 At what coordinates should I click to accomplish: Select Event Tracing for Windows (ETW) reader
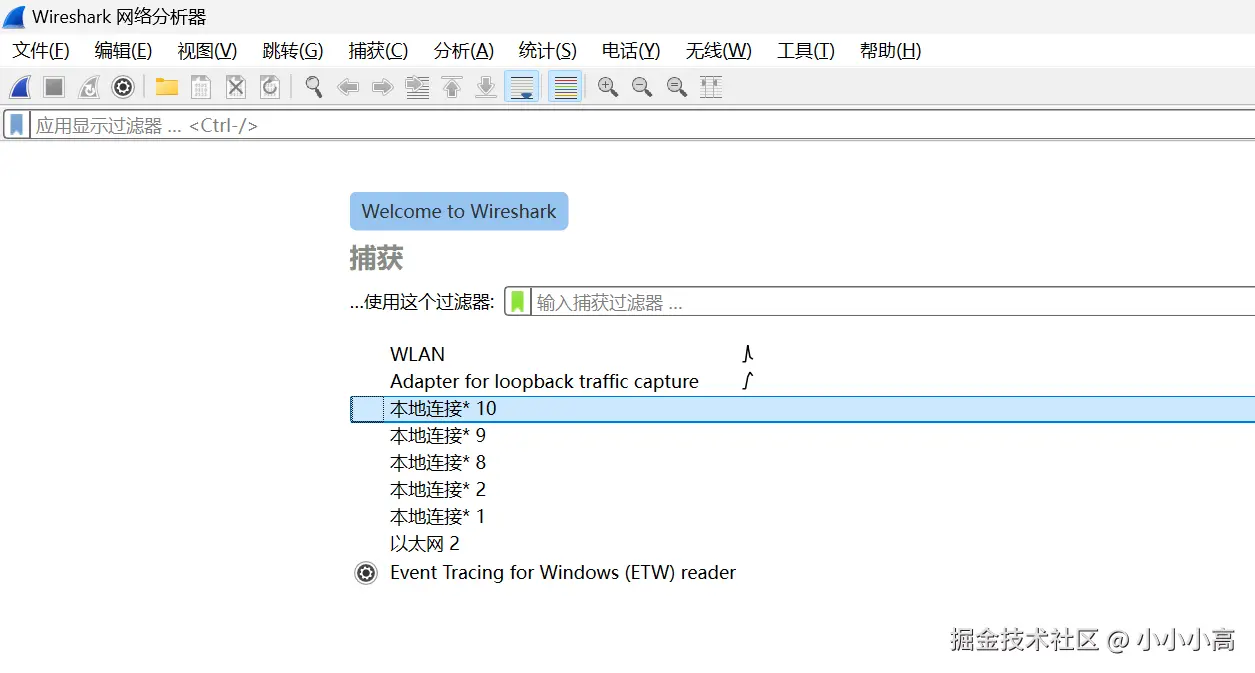[563, 573]
